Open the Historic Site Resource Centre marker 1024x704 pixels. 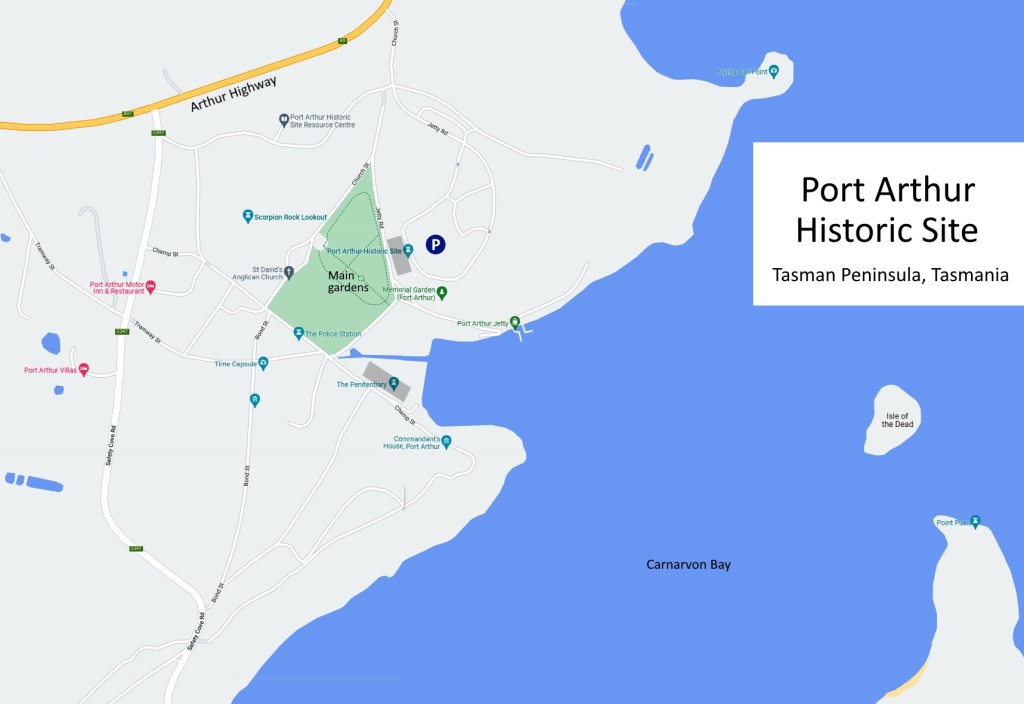click(283, 120)
